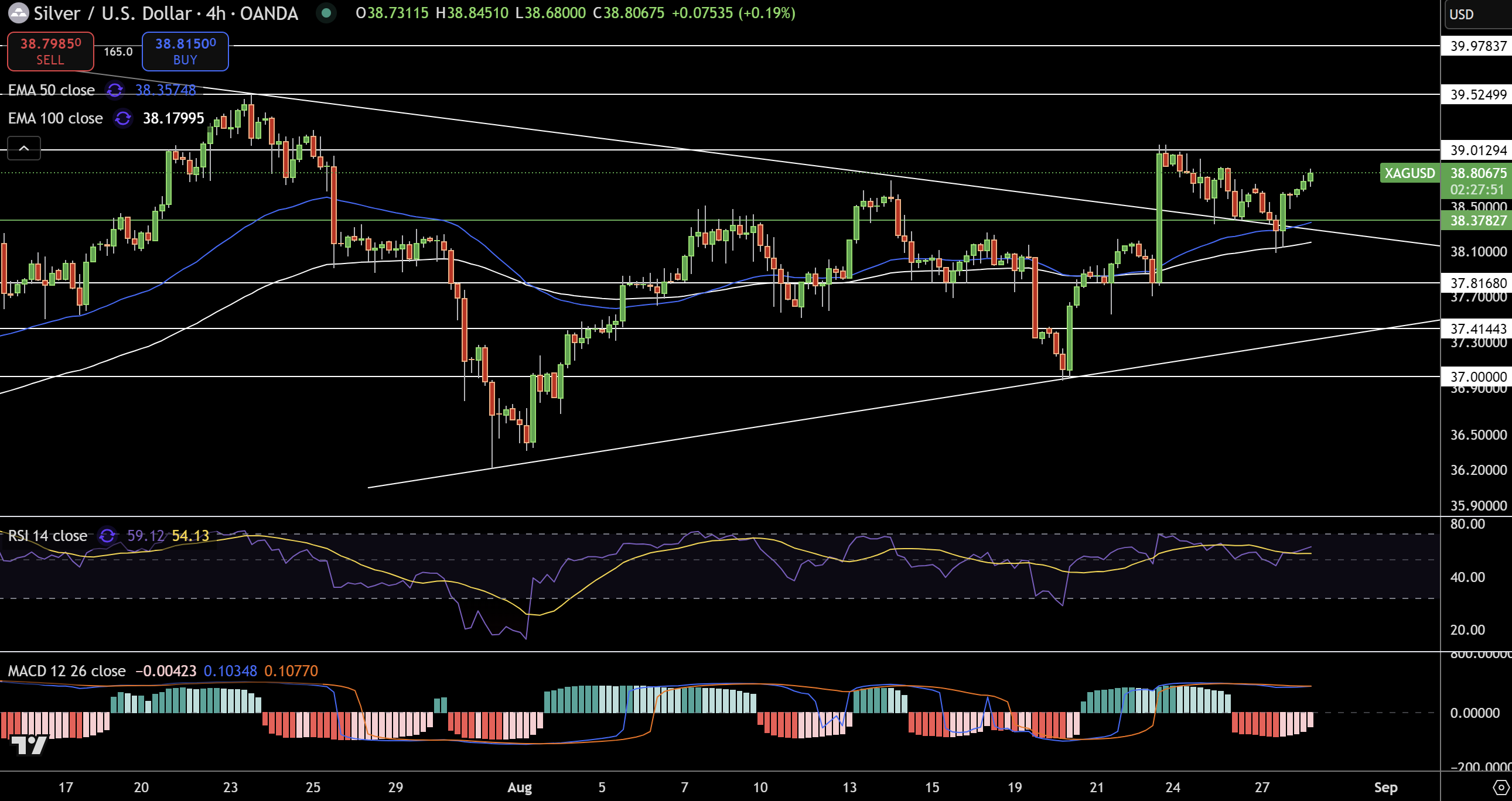Click the green market status dot

[326, 13]
